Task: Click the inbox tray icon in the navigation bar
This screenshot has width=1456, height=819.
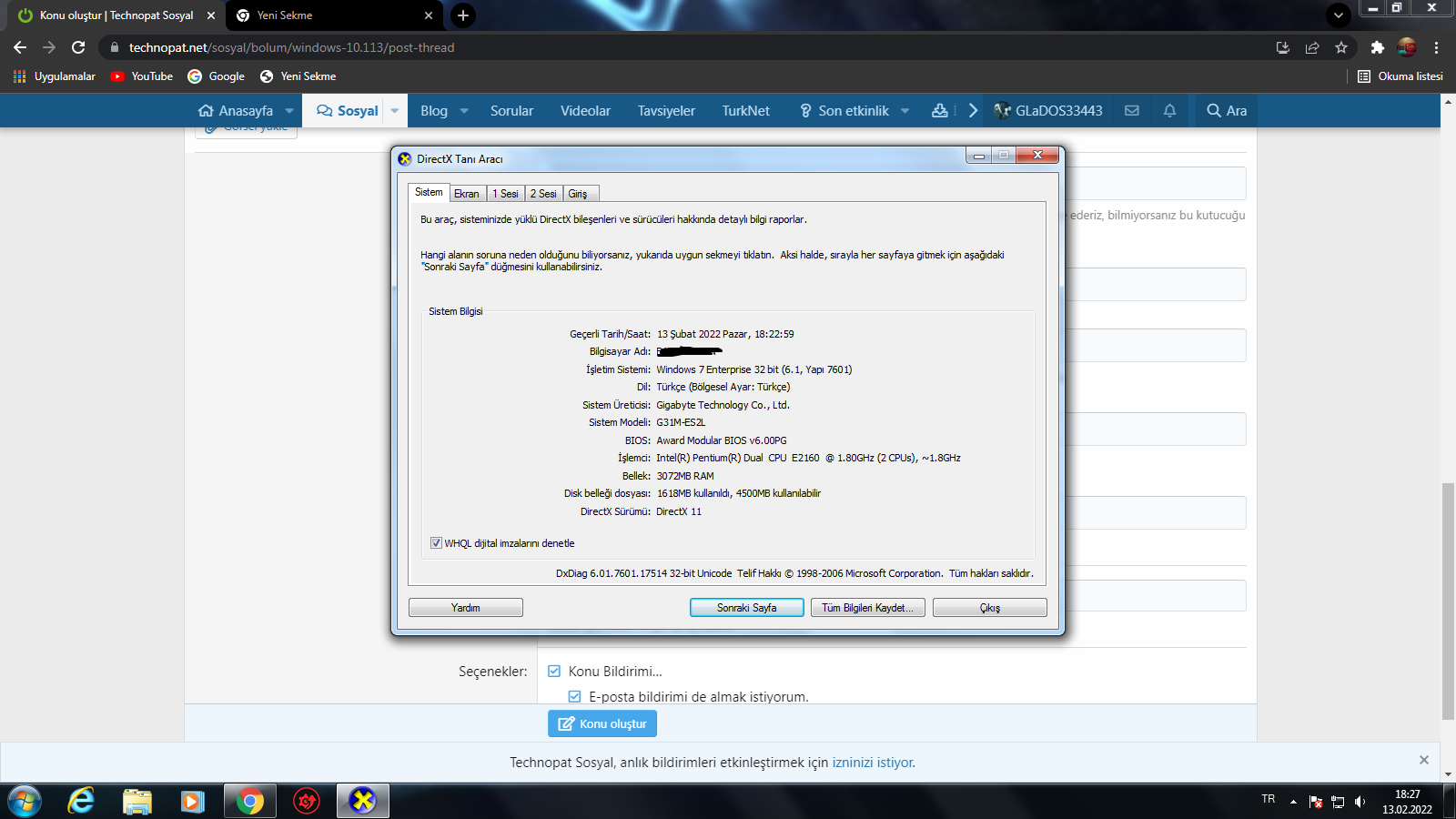Action: [940, 111]
